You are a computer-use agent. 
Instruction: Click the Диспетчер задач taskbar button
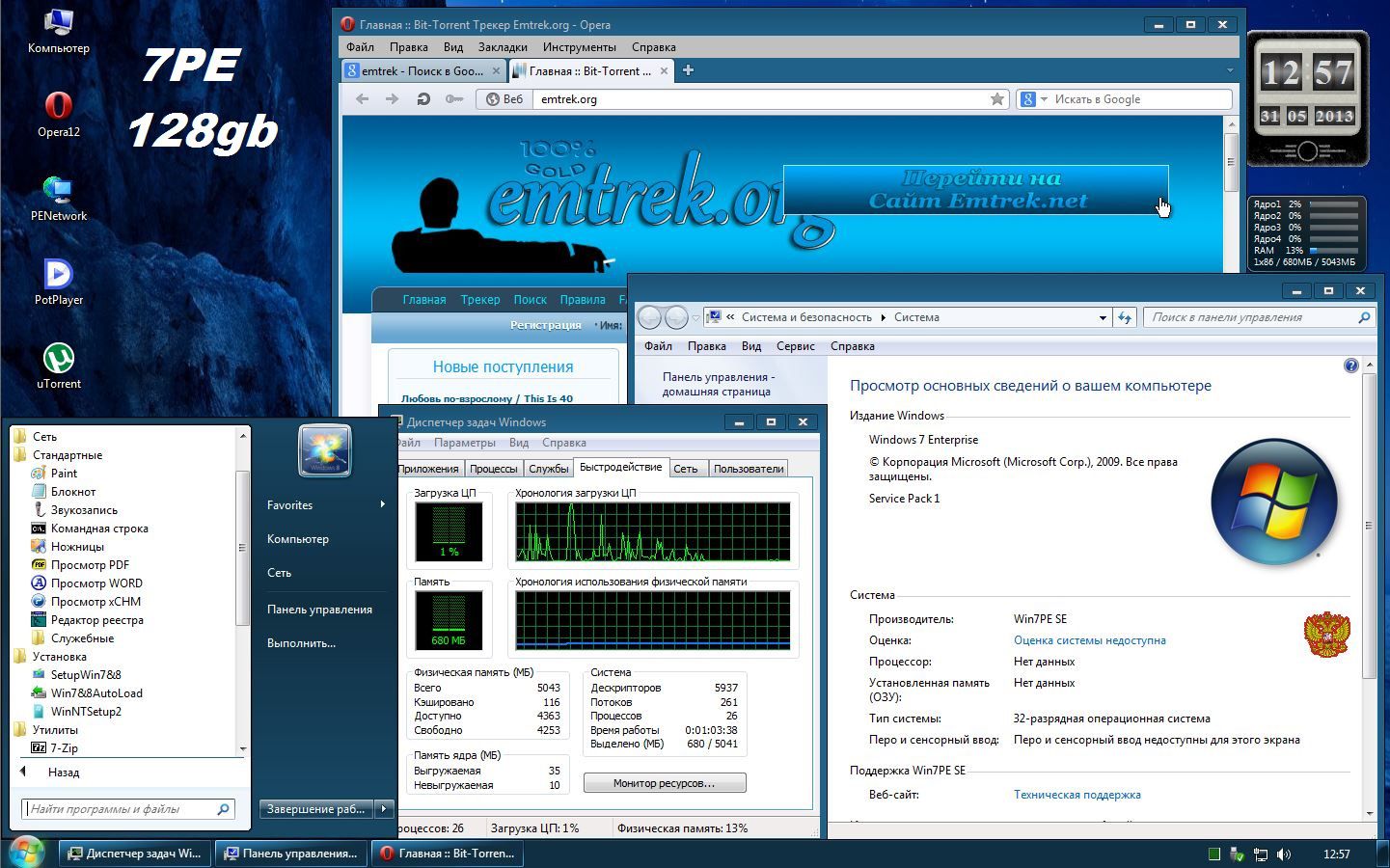(x=135, y=854)
